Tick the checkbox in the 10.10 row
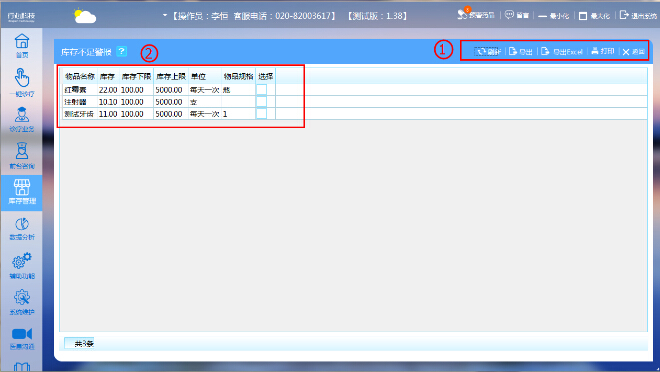660x372 pixels. click(261, 101)
